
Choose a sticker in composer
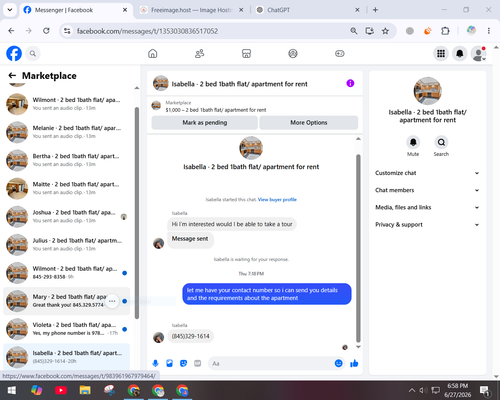pyautogui.click(x=183, y=363)
